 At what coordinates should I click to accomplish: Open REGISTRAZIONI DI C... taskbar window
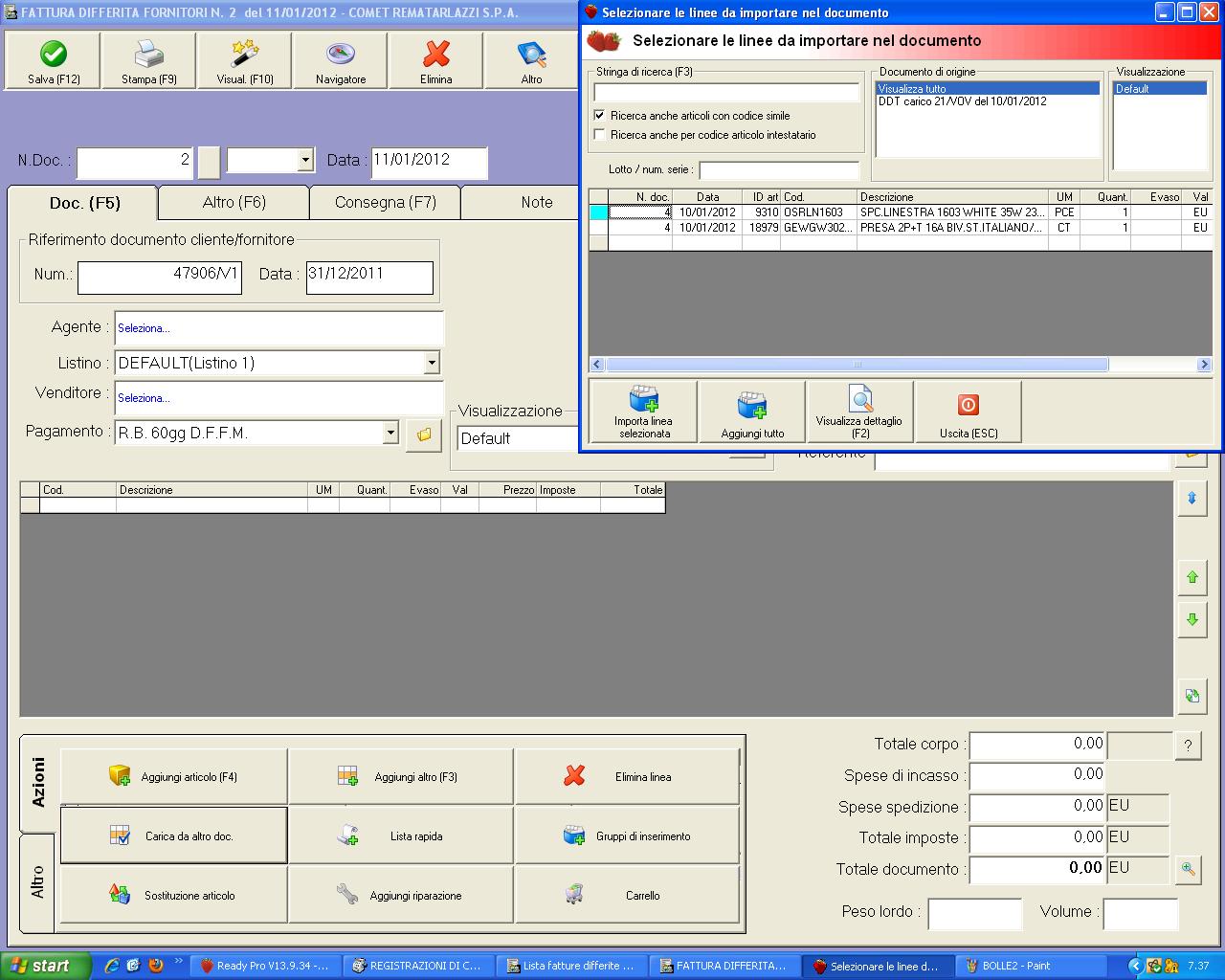click(x=418, y=966)
